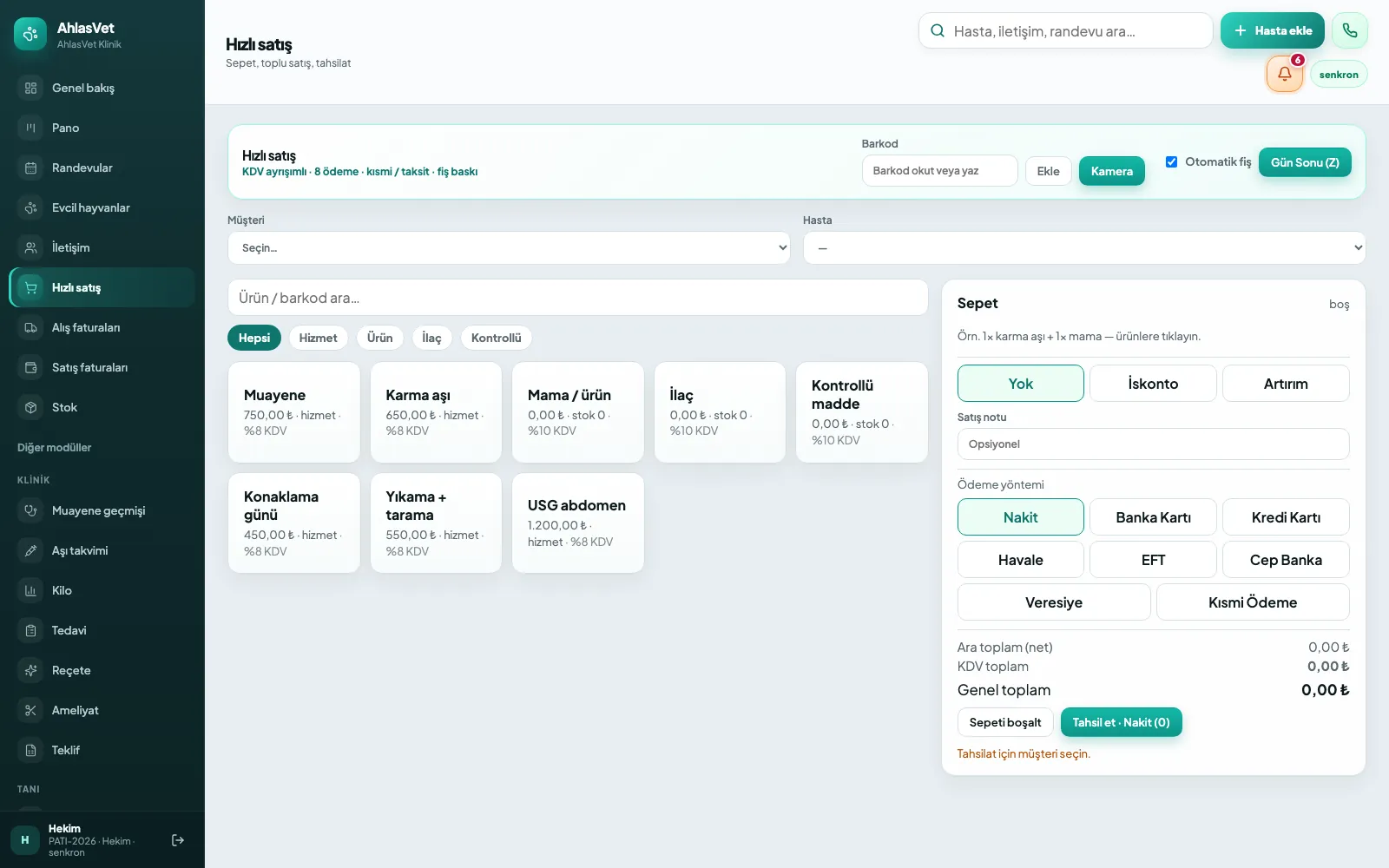The height and width of the screenshot is (868, 1389).
Task: Expand the Müşteri dropdown
Action: (509, 247)
